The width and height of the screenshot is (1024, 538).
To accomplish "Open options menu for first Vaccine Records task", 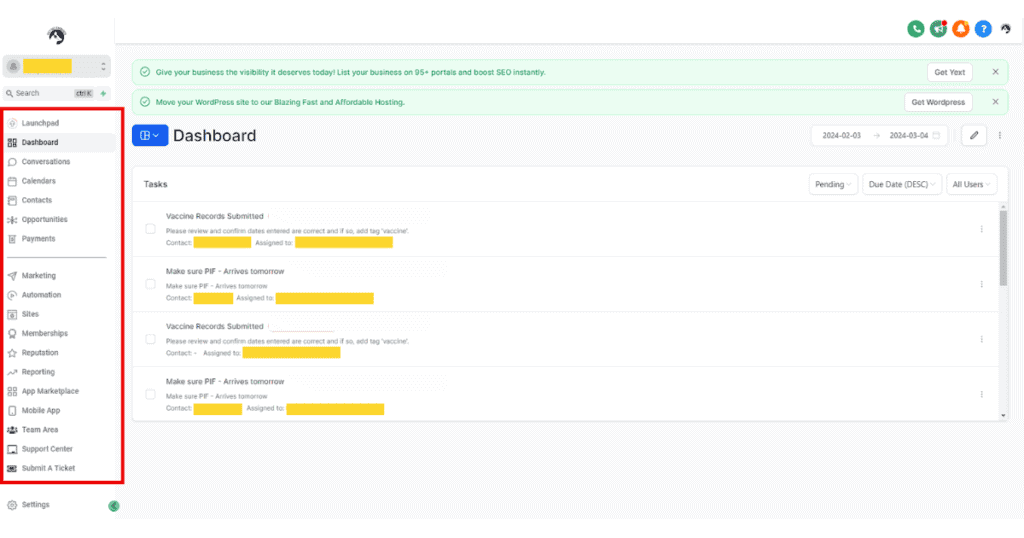I will tap(982, 229).
